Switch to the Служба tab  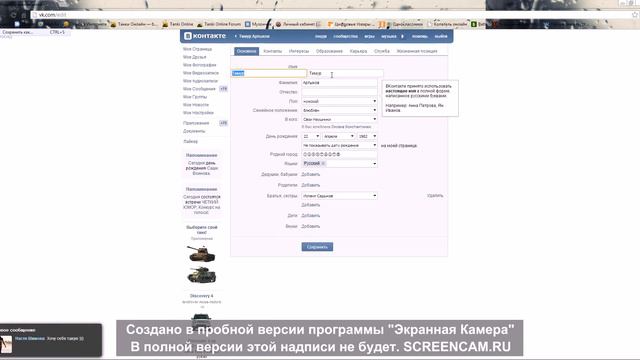click(382, 51)
